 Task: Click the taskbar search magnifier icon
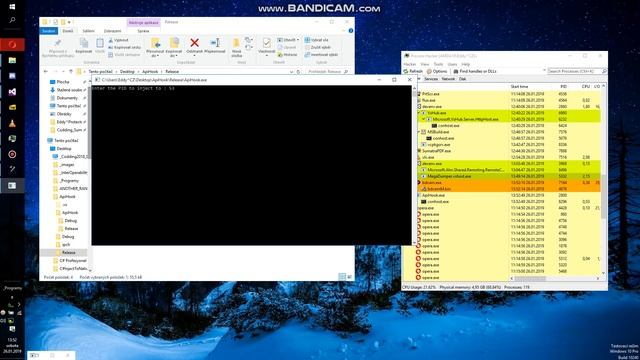coord(12,20)
